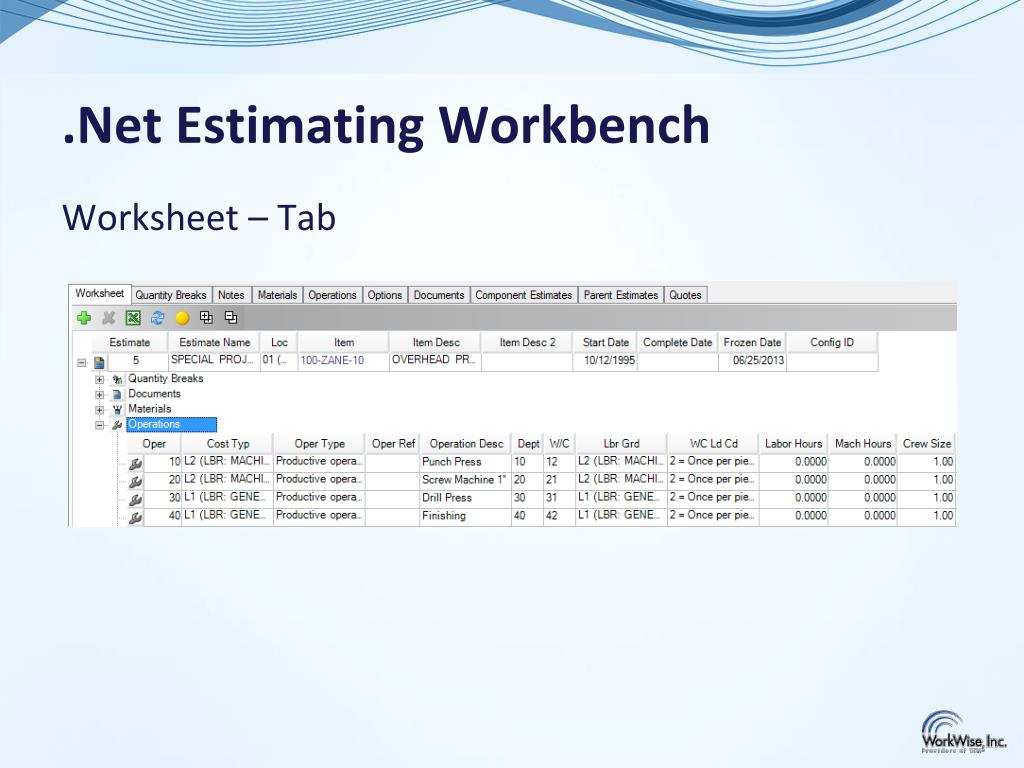
Task: Click the wrench icon beside Operations node
Action: pyautogui.click(x=118, y=425)
